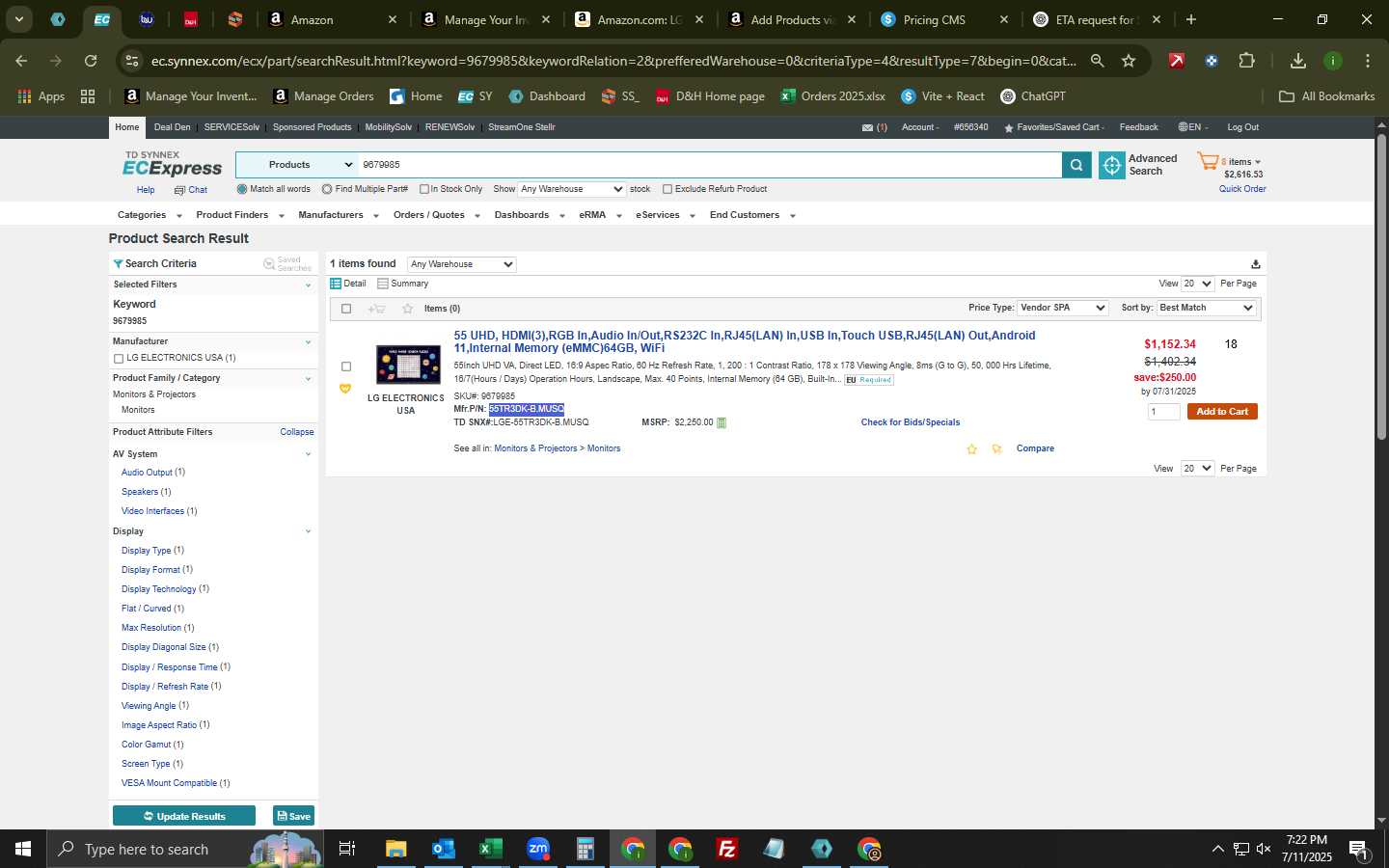Click the add-to-cart icon in Items bar
This screenshot has height=868, width=1389.
click(376, 309)
